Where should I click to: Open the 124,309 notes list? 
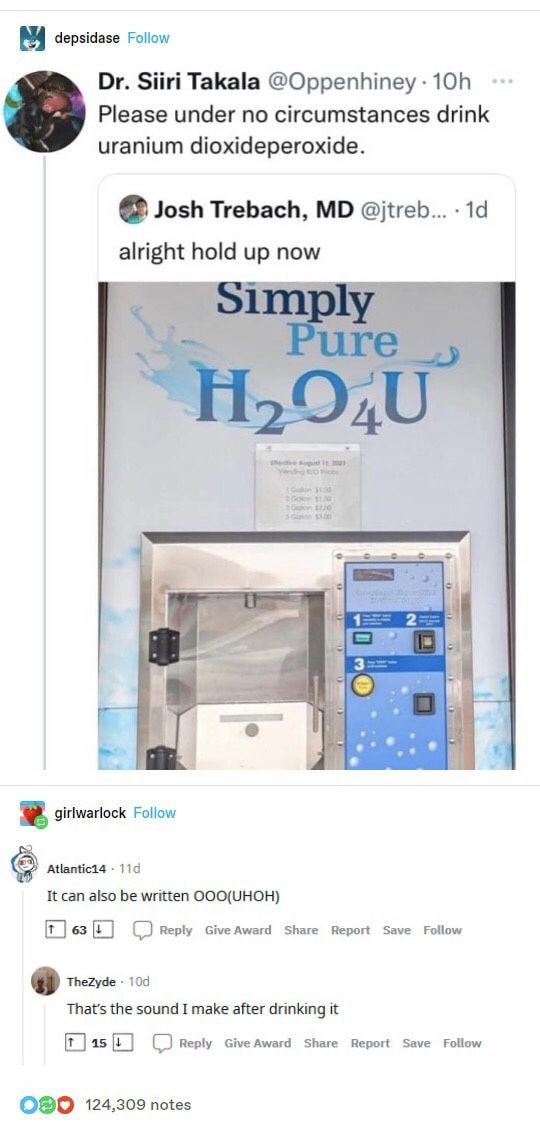pyautogui.click(x=138, y=1104)
